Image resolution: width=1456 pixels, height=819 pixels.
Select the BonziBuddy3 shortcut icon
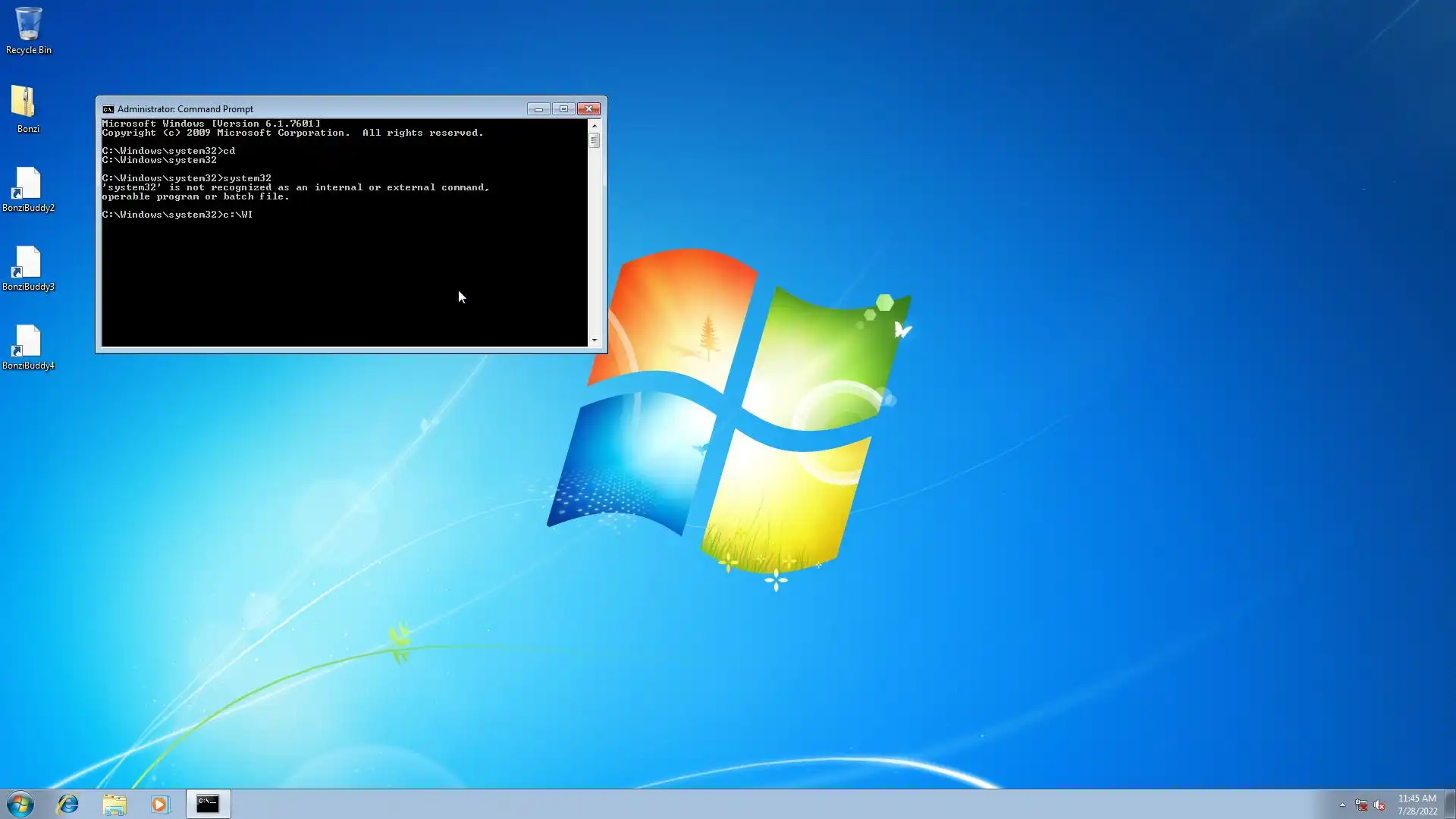coord(28,267)
